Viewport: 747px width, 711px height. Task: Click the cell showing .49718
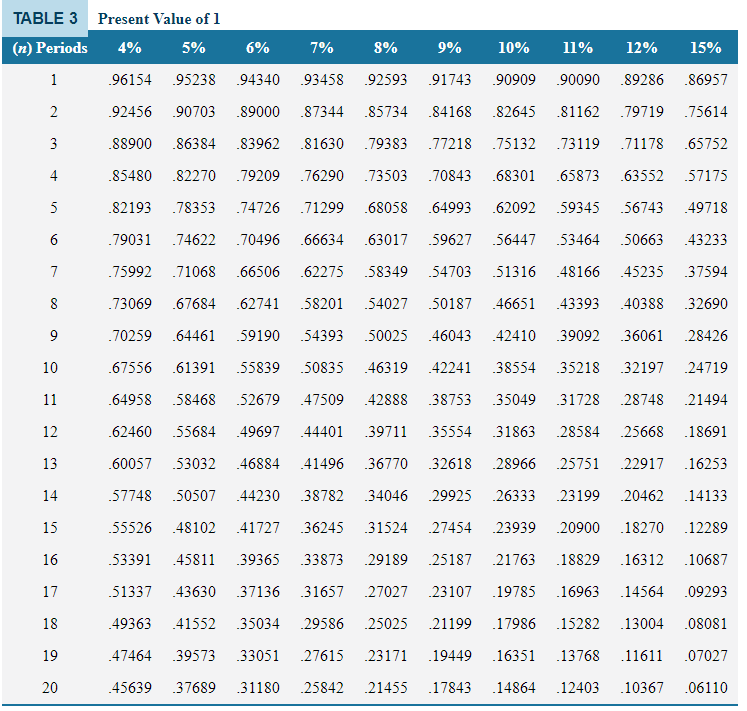click(x=706, y=208)
